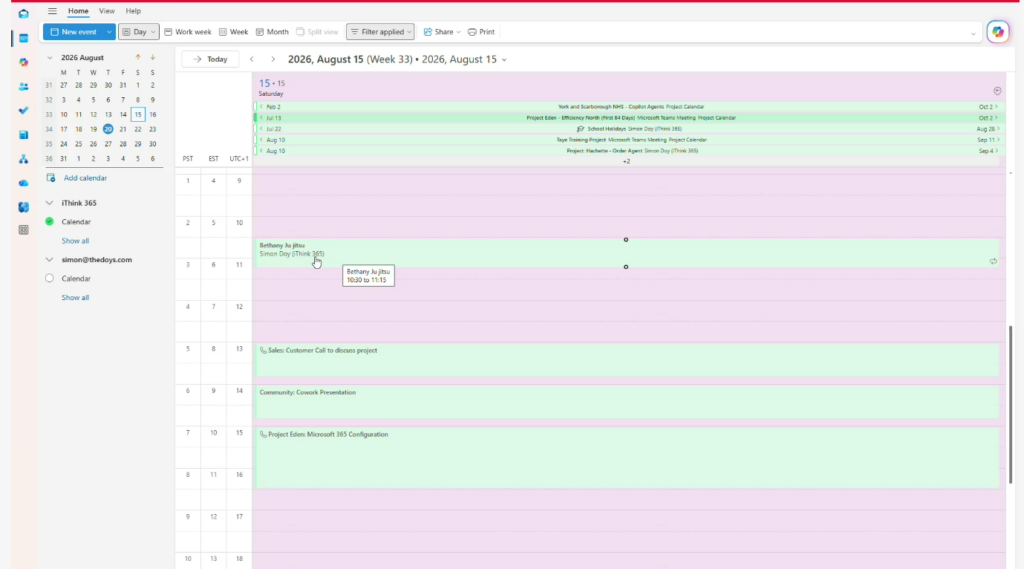Viewport: 1024px width, 569px height.
Task: Open the To Do checkmark app
Action: 24,110
